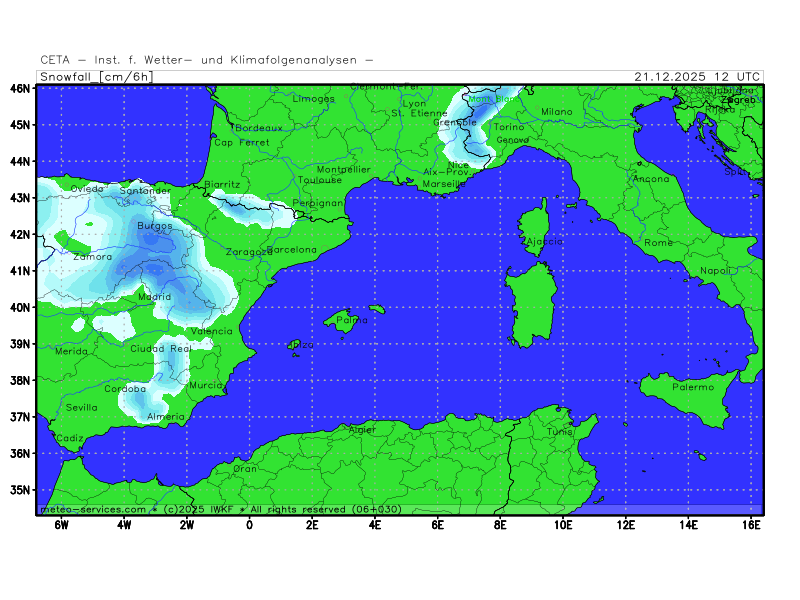Click the Snowfall [cm/6h] parameter label
The image size is (800, 600).
pos(96,76)
